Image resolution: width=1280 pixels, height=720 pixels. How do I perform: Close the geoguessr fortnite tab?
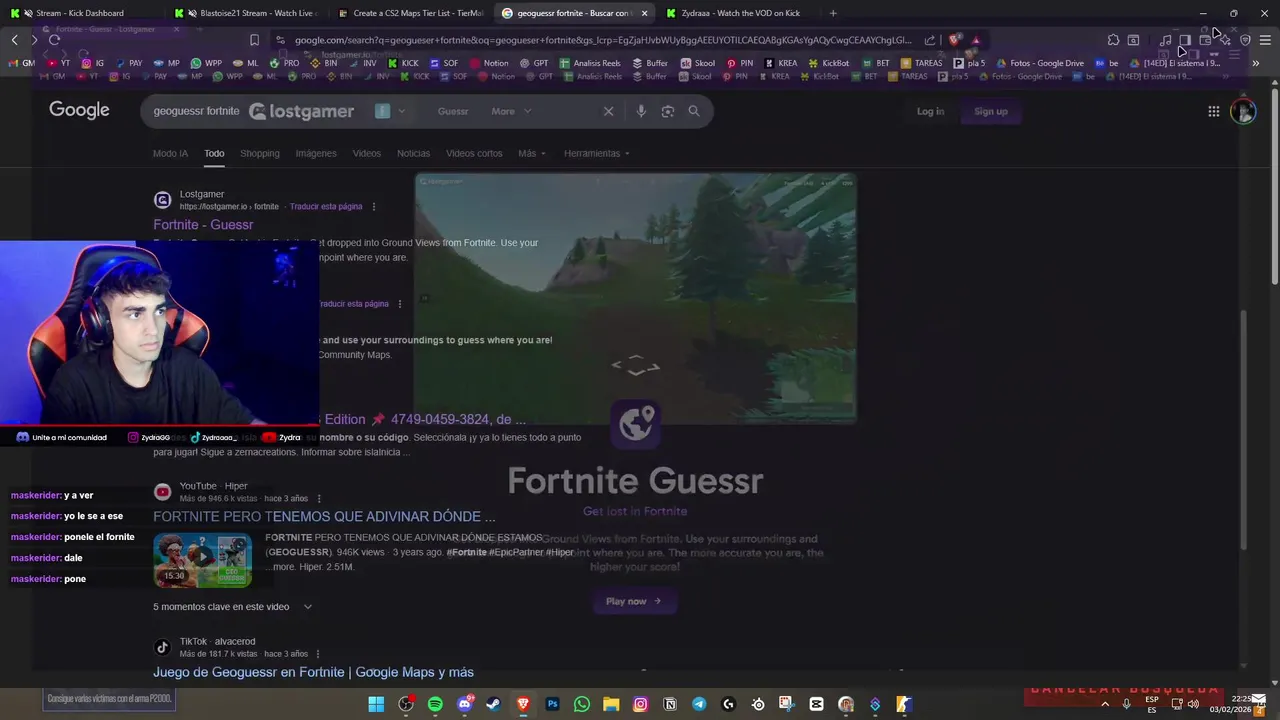click(x=644, y=13)
